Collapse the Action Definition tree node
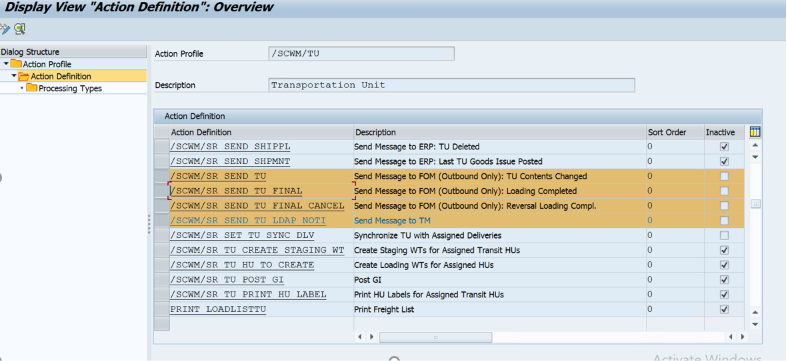This screenshot has width=787, height=361. pos(14,76)
